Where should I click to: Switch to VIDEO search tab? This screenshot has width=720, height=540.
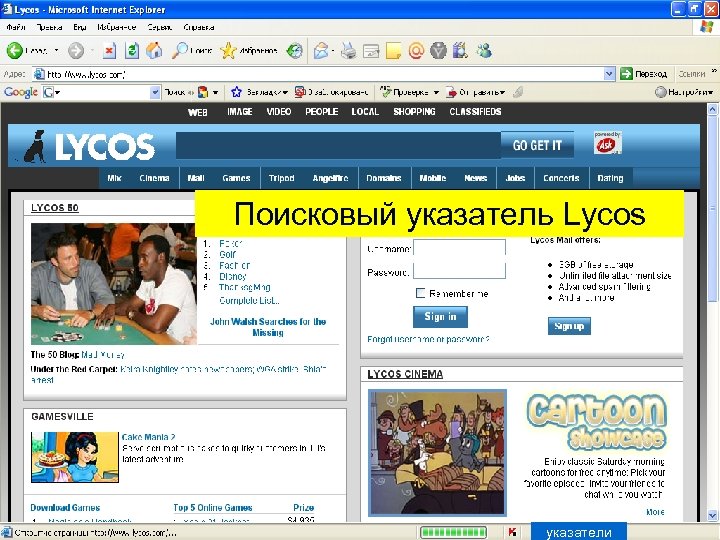(279, 112)
